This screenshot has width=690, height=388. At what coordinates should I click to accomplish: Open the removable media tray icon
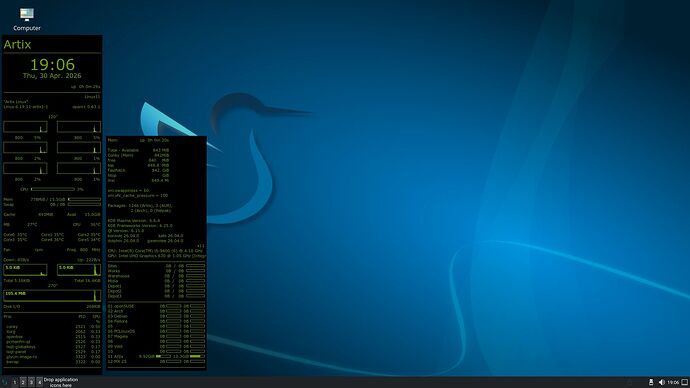[x=651, y=382]
